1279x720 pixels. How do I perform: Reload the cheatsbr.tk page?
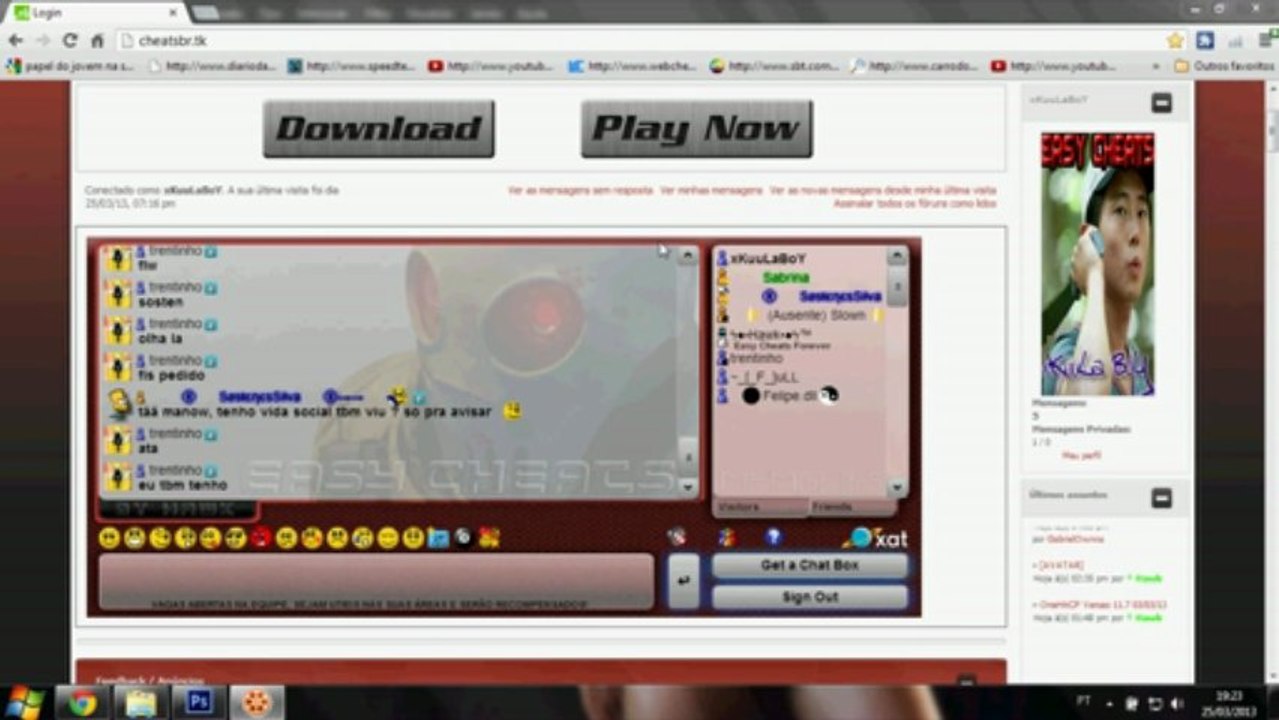(x=69, y=41)
